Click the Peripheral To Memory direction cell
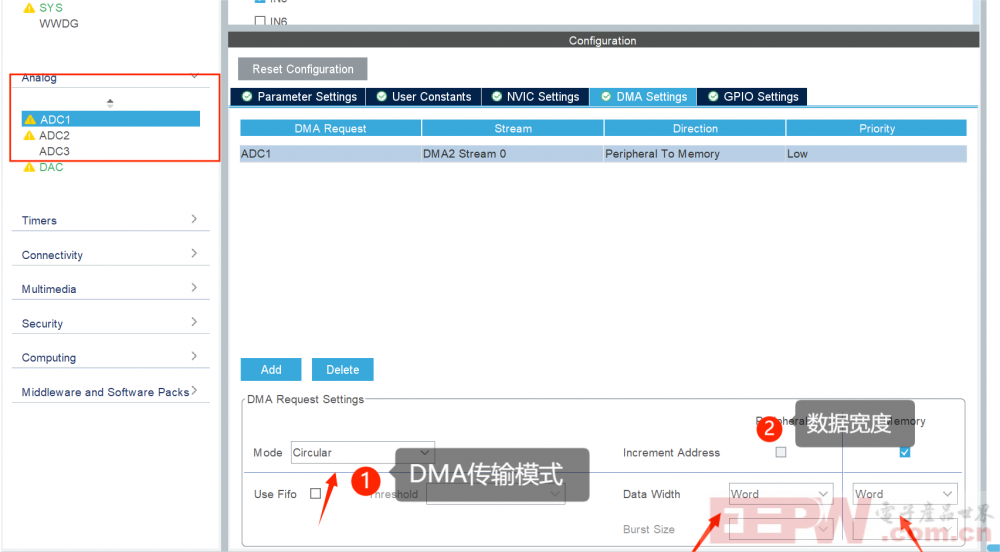This screenshot has width=1000, height=552. click(x=695, y=154)
